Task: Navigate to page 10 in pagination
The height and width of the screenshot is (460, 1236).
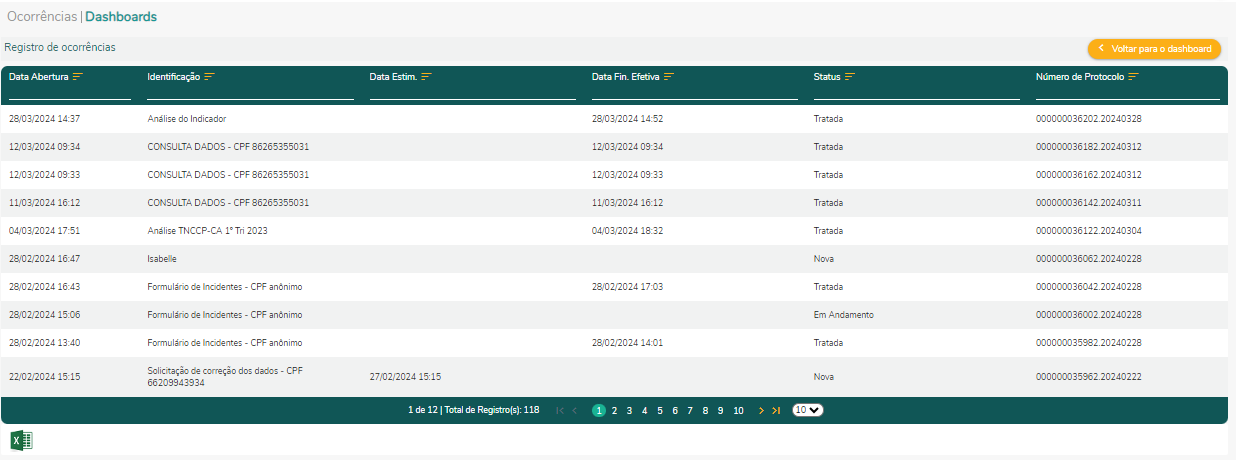Action: click(738, 411)
